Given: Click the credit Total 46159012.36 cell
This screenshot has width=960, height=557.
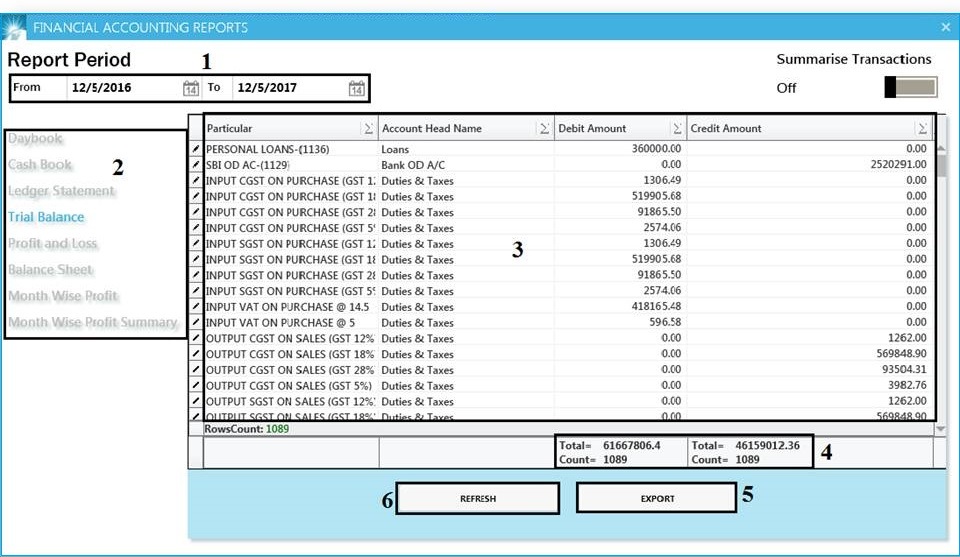Looking at the screenshot, I should pos(751,453).
